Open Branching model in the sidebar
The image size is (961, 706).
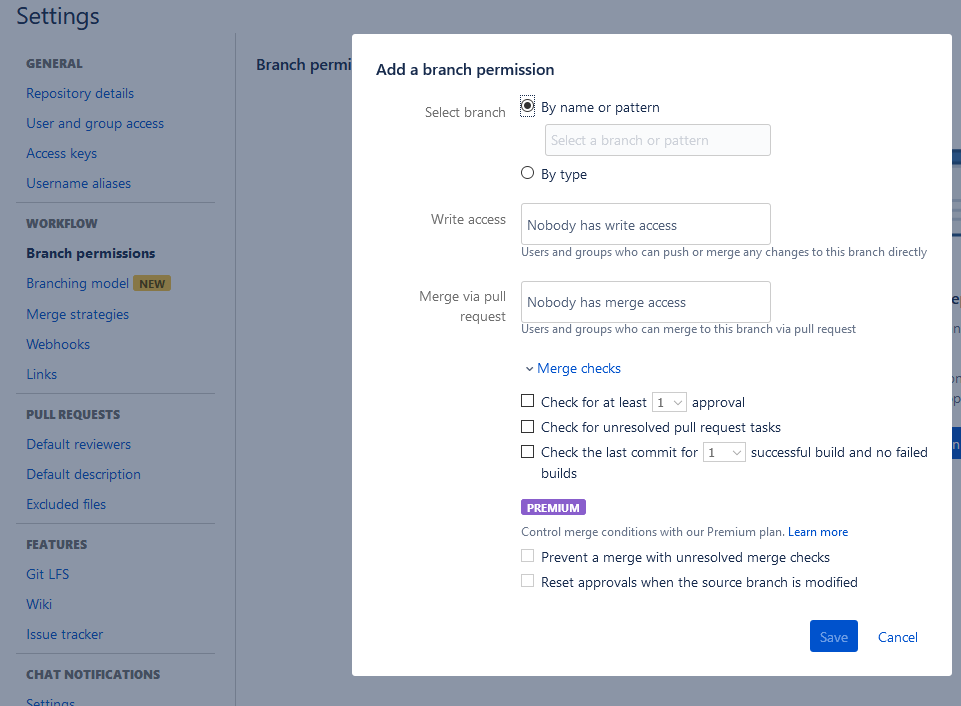(77, 284)
